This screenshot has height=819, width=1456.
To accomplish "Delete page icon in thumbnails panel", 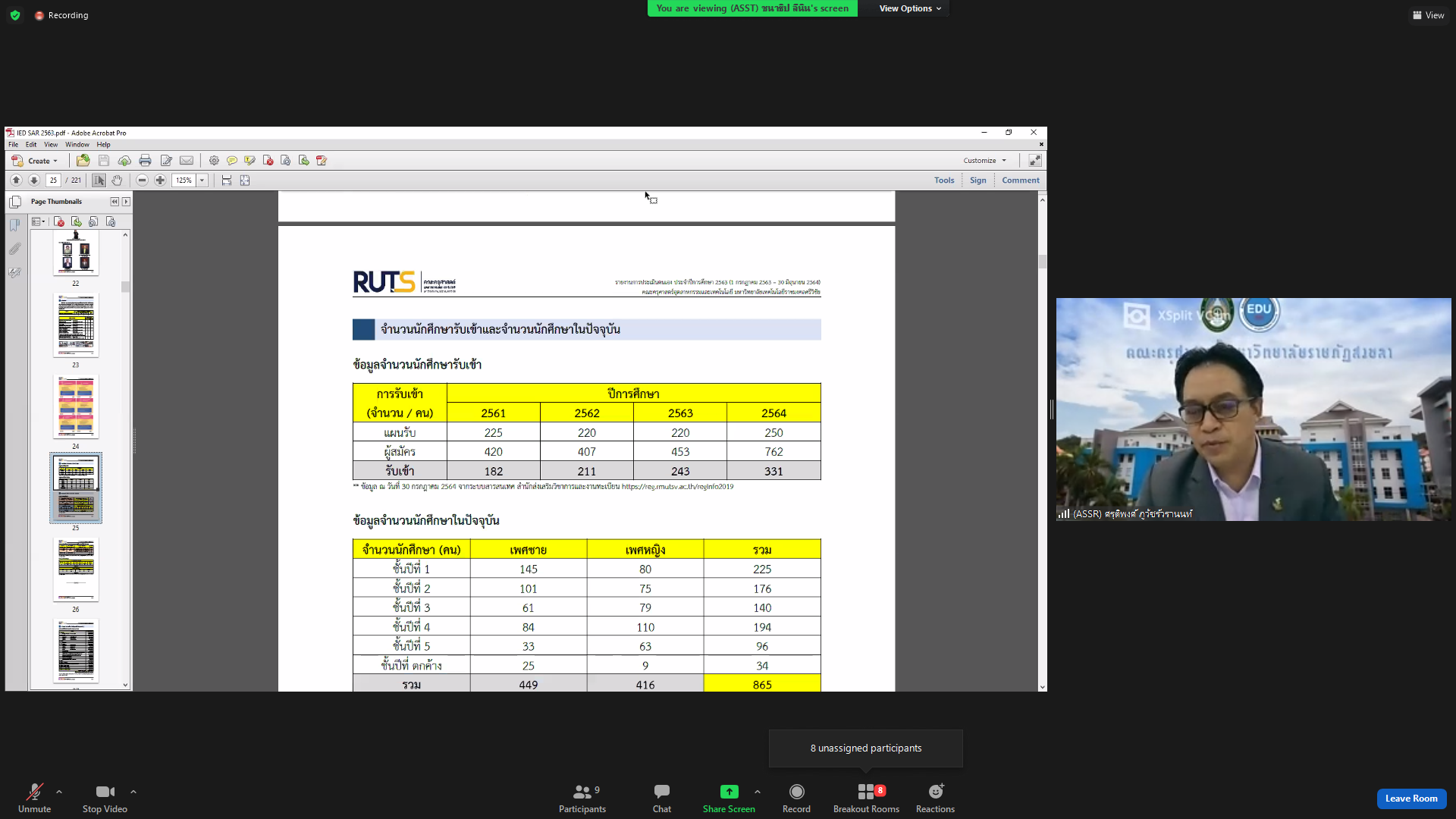I will (59, 222).
